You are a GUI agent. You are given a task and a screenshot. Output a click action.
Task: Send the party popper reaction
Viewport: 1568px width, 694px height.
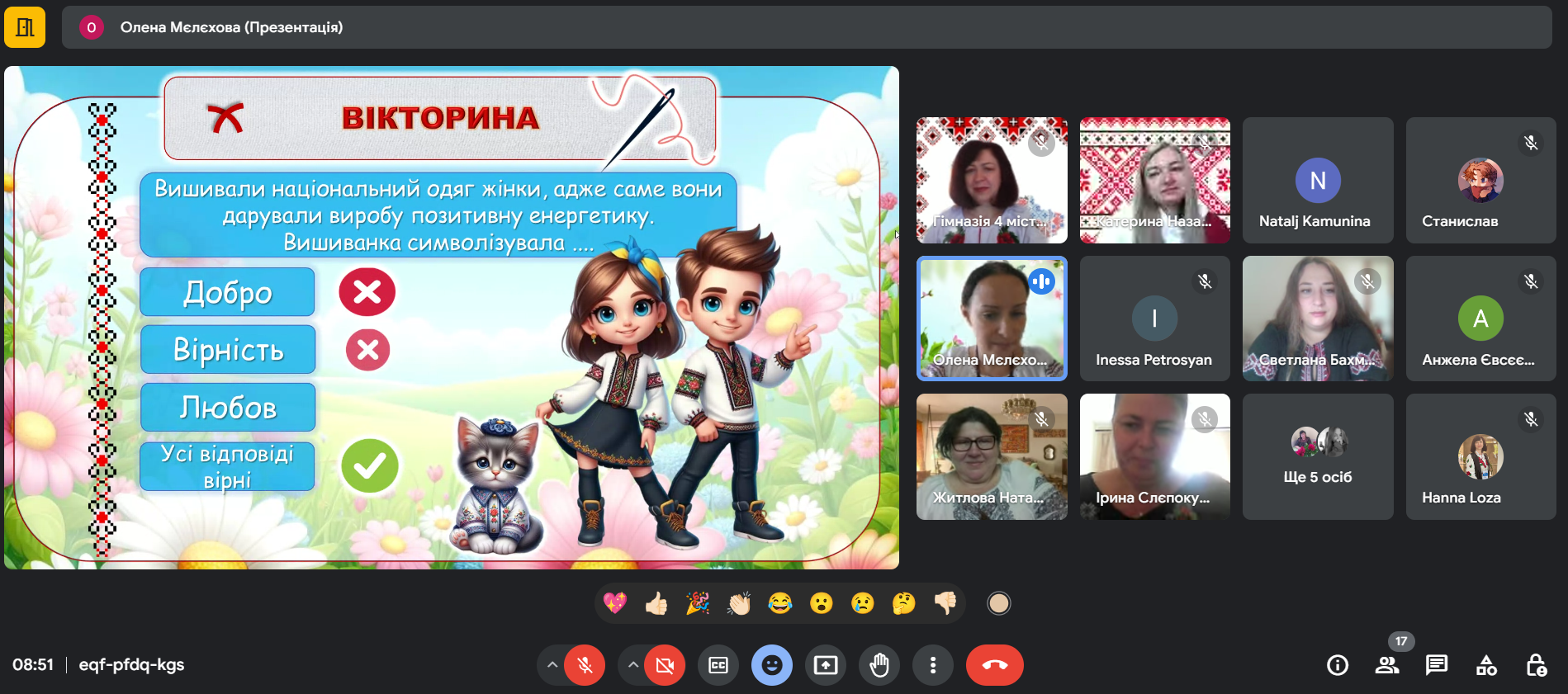pyautogui.click(x=698, y=604)
